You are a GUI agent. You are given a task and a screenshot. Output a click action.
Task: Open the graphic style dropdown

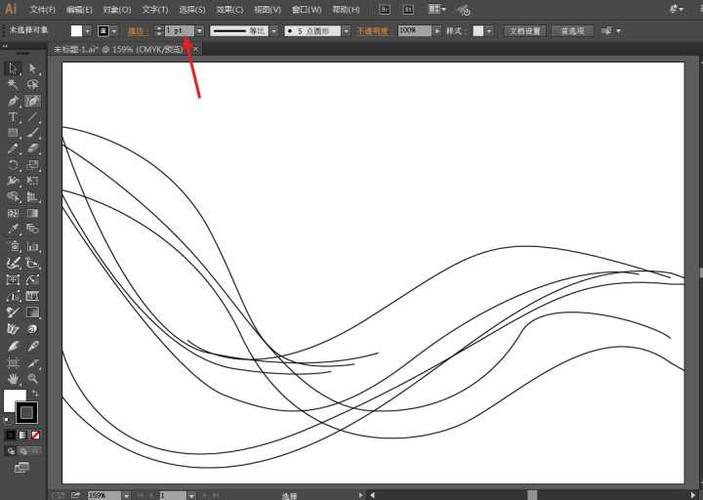coord(489,31)
